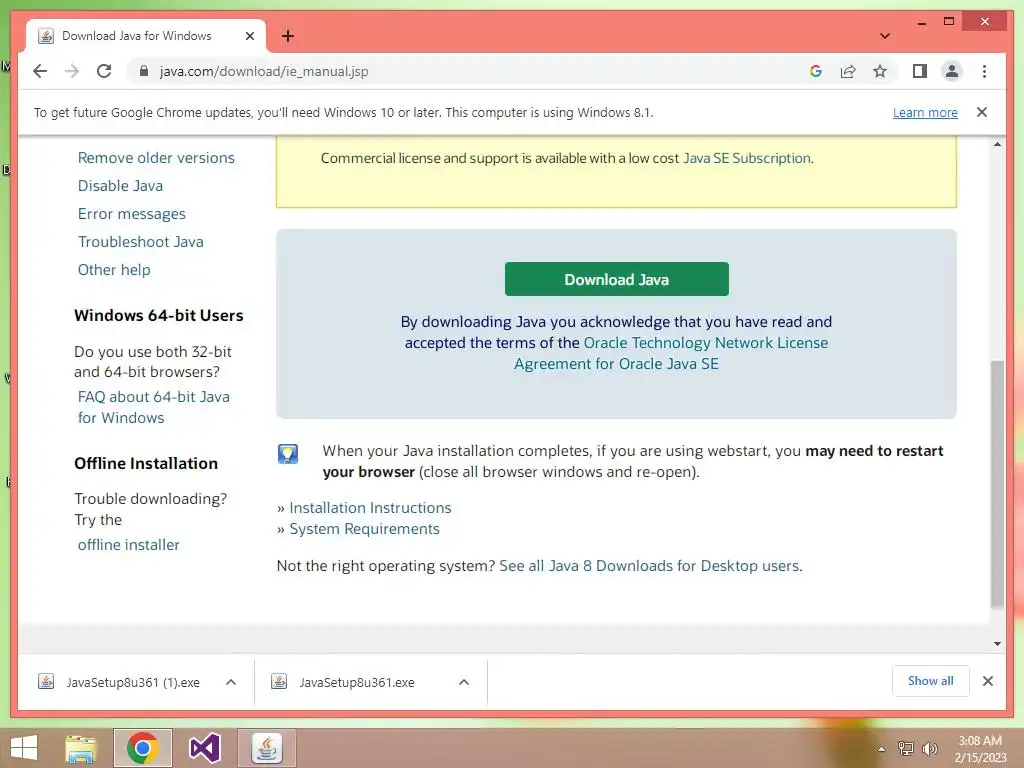
Task: Open the Chrome profile avatar menu
Action: pyautogui.click(x=952, y=71)
